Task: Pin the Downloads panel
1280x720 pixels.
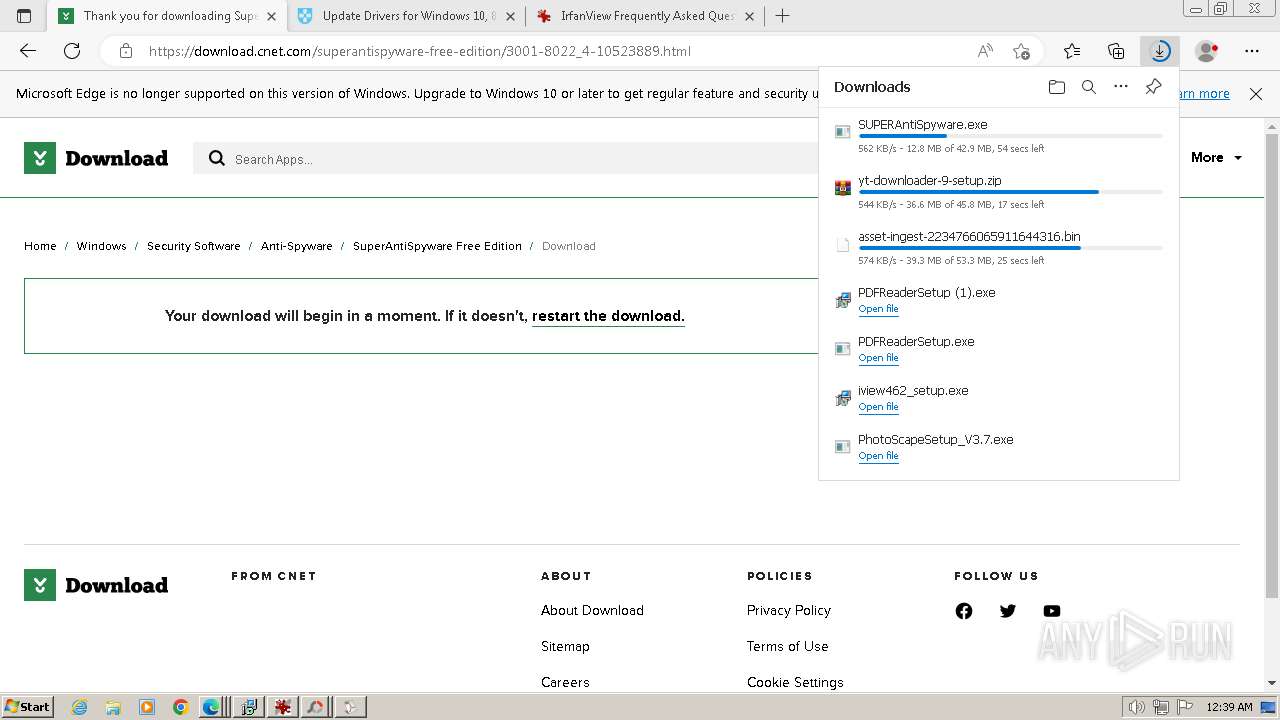Action: 1153,87
